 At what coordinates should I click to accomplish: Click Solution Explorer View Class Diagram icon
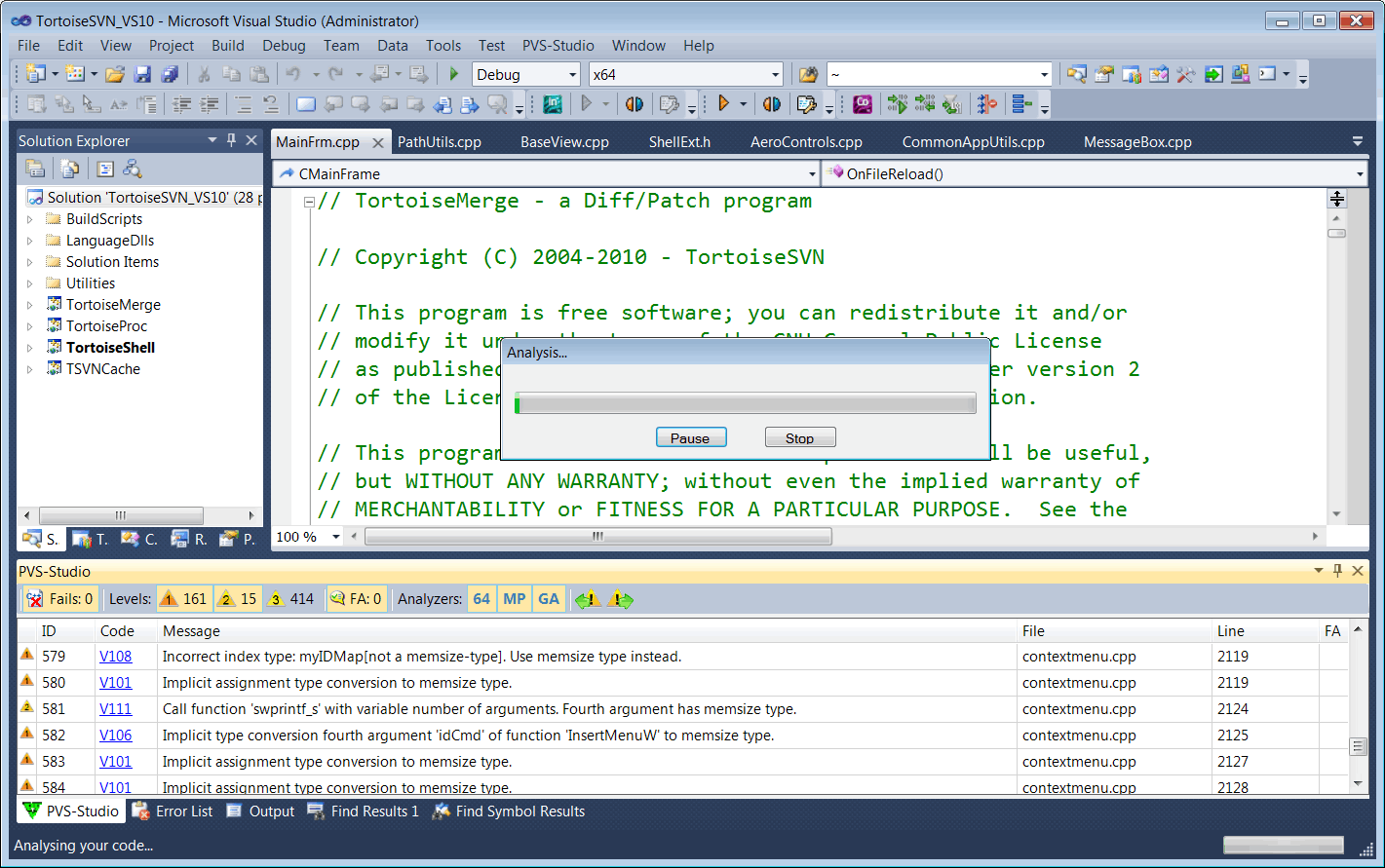(x=133, y=169)
